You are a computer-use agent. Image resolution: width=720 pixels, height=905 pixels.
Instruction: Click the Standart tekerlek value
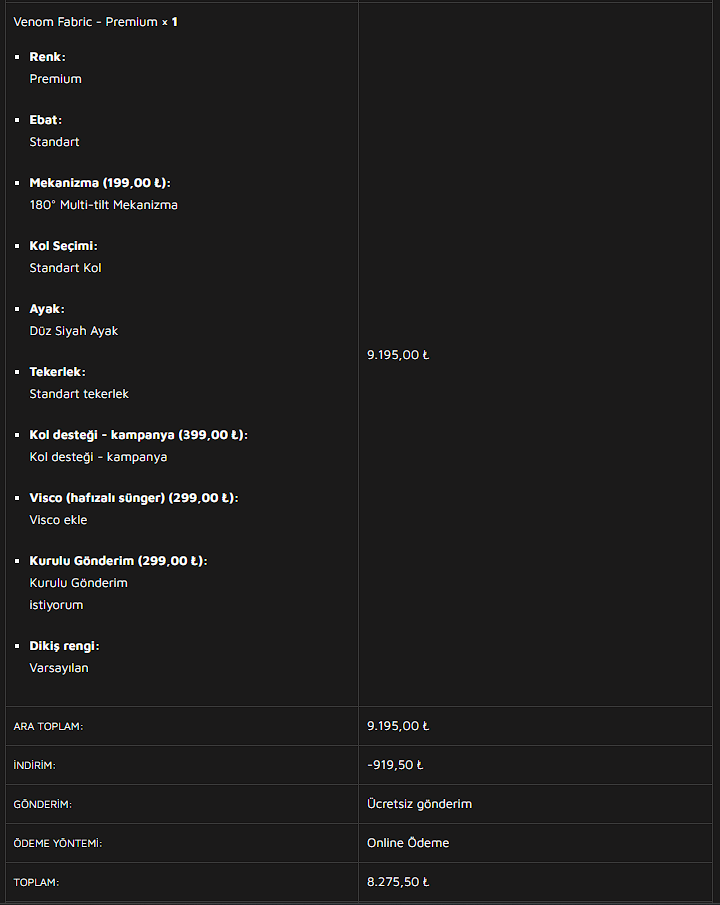[x=79, y=394]
